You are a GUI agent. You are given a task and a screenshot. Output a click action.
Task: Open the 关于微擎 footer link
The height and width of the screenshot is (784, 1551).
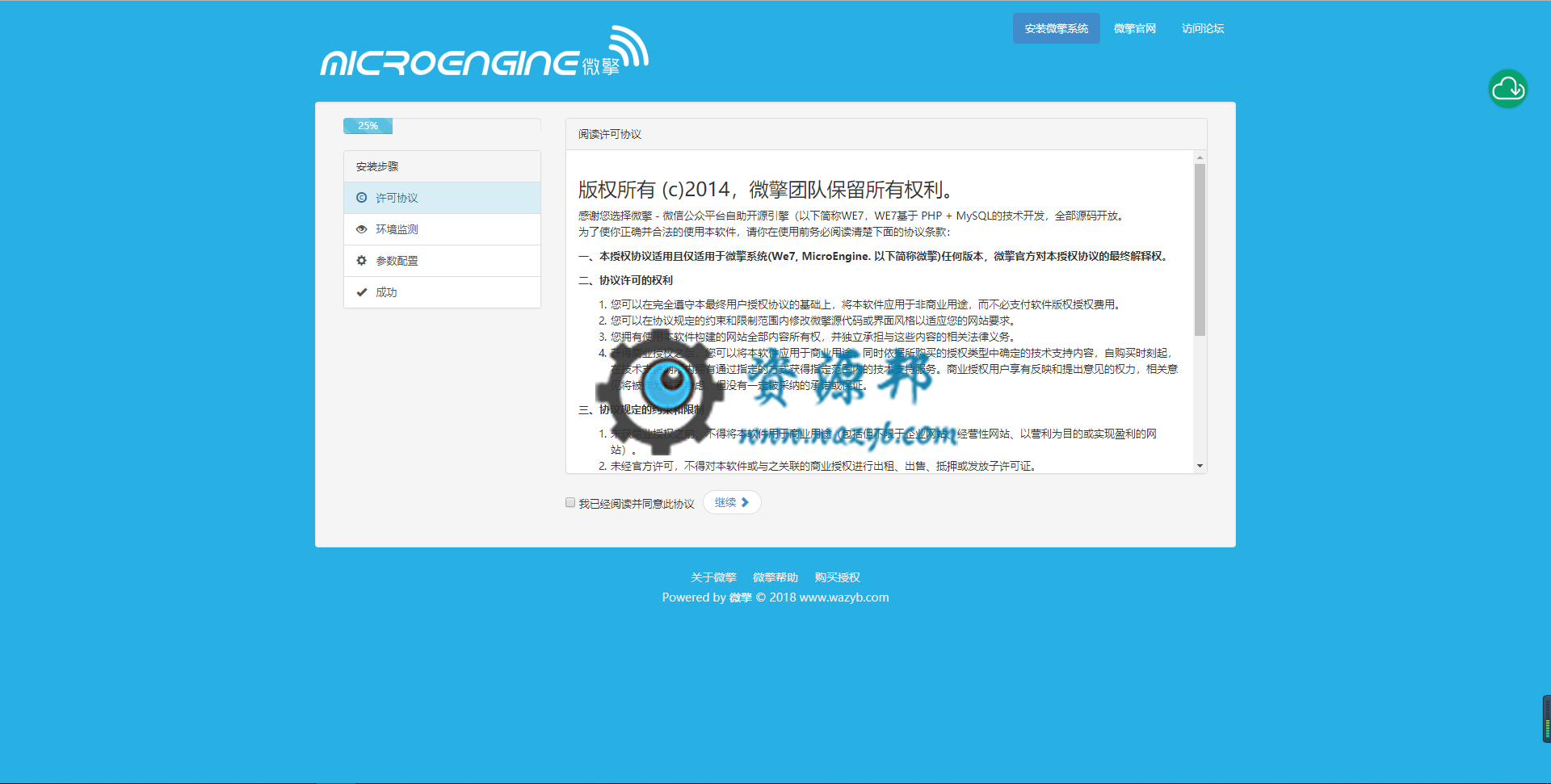coord(713,577)
